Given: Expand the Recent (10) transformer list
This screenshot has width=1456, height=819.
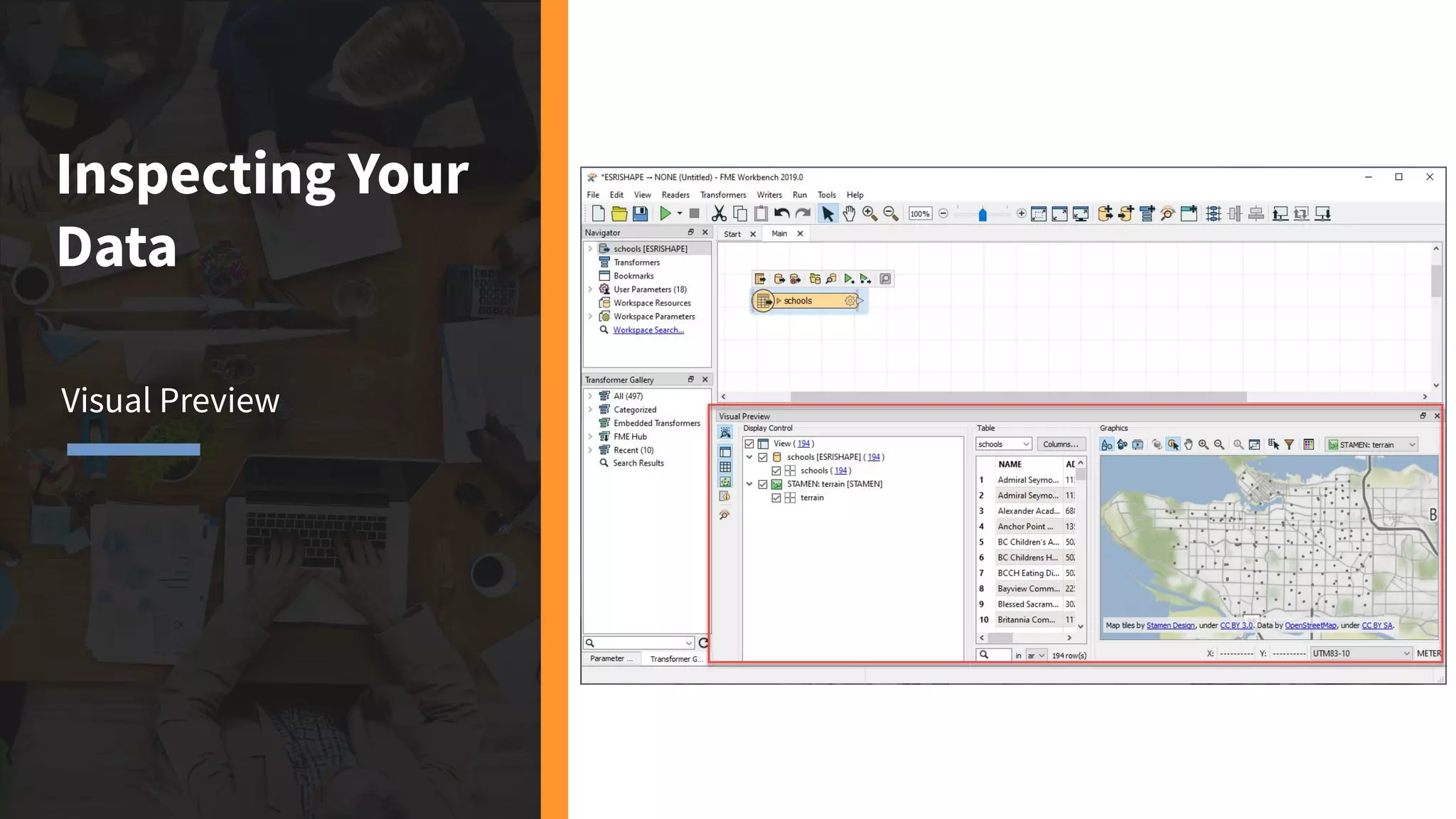Looking at the screenshot, I should [590, 450].
